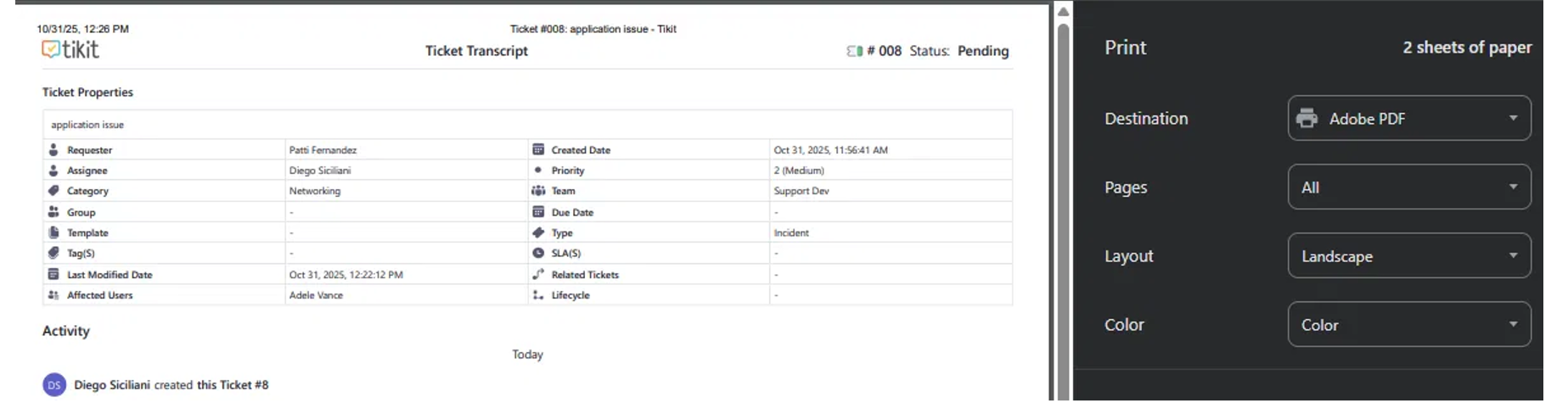The image size is (1568, 420).
Task: Click the Related Tickets link icon
Action: pyautogui.click(x=538, y=274)
